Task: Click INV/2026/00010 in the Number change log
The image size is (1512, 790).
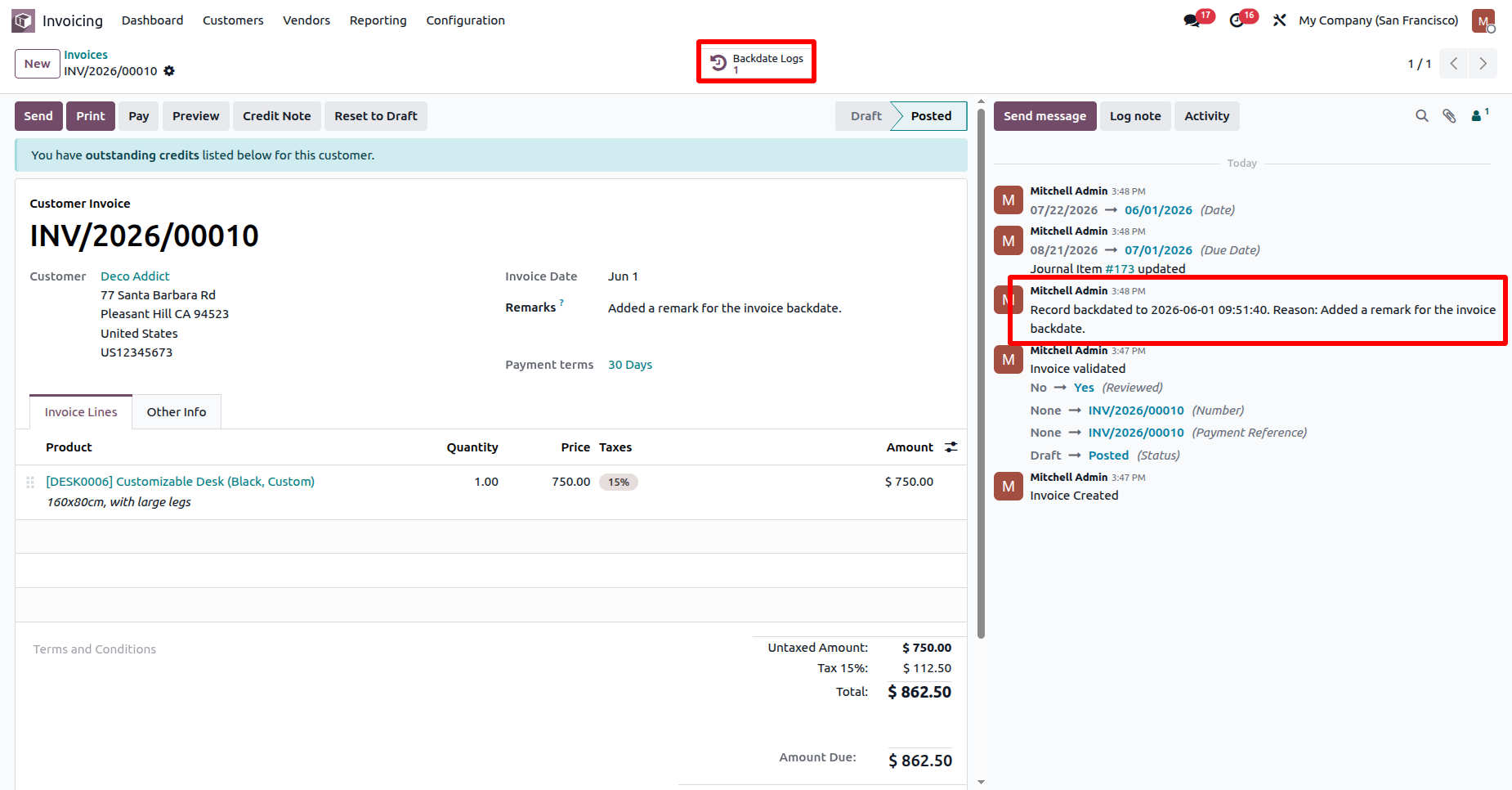Action: tap(1136, 411)
